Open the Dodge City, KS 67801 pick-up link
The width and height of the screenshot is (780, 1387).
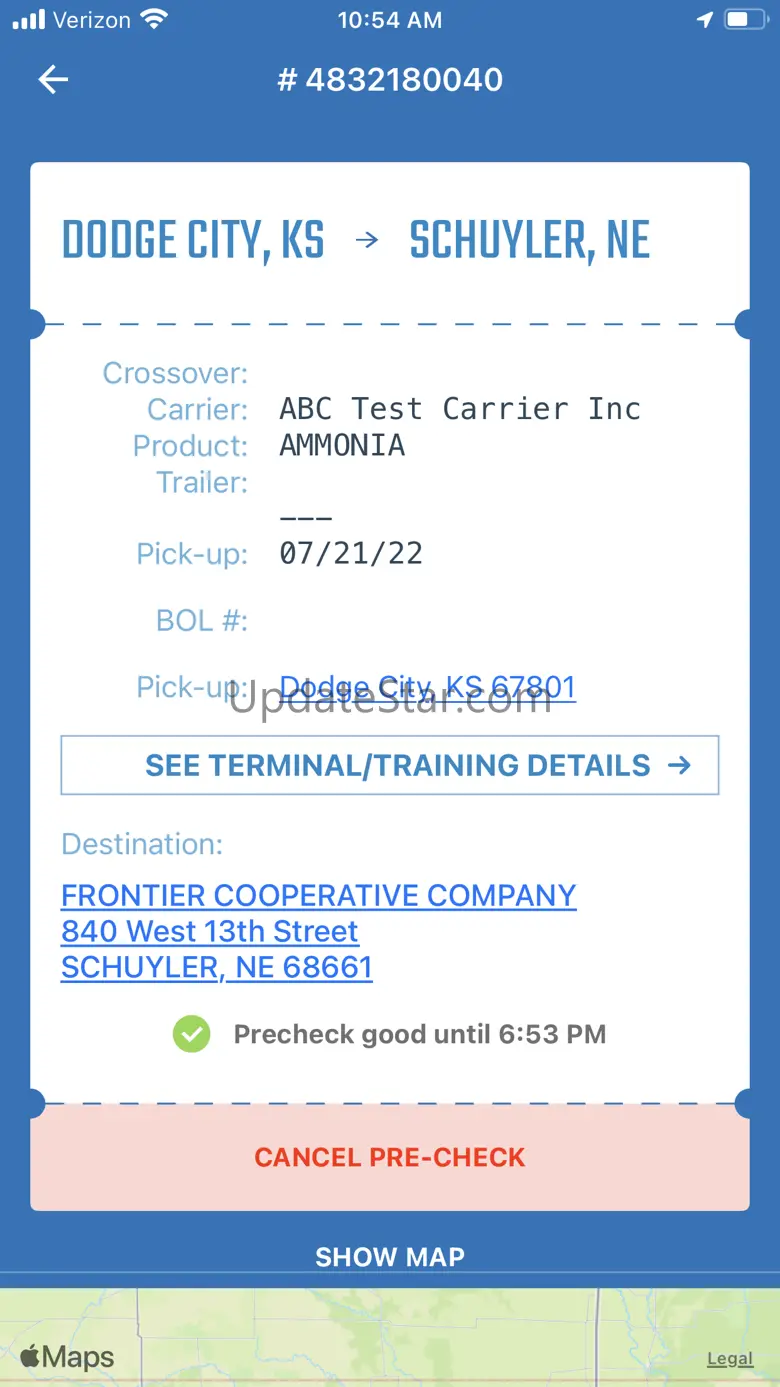[x=427, y=688]
